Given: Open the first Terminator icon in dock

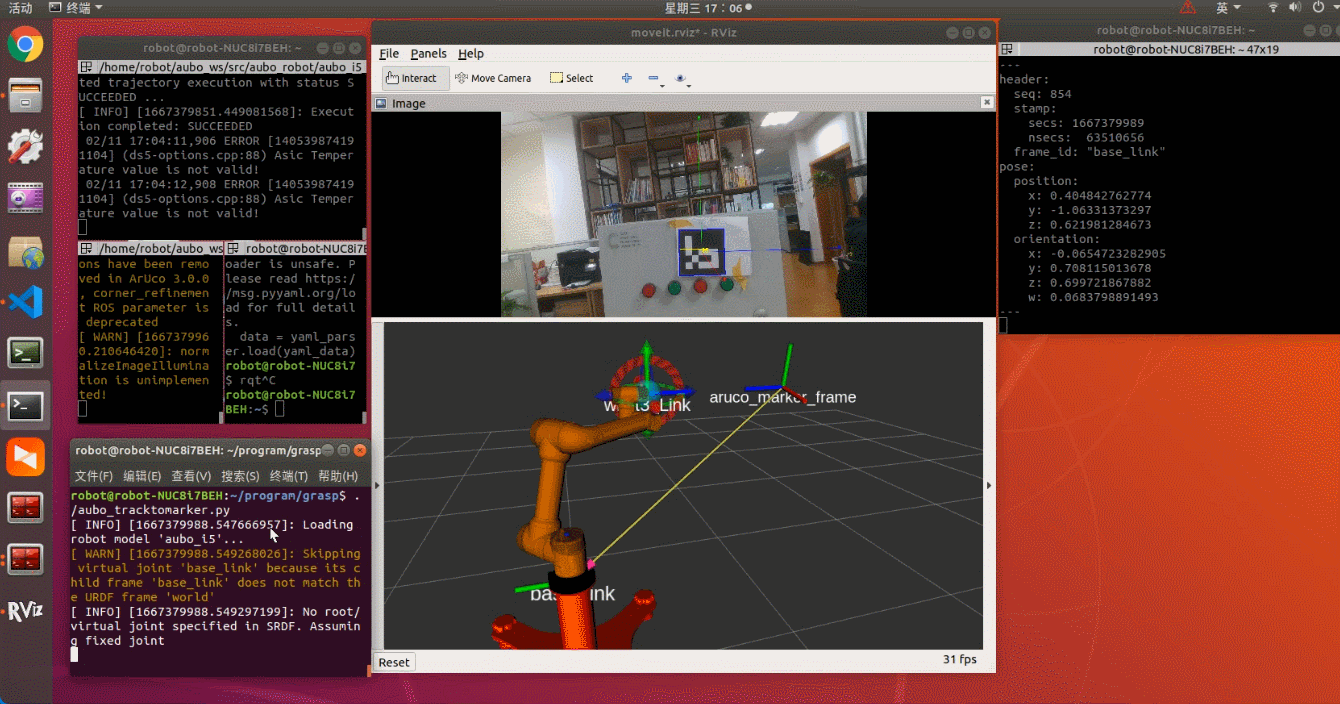Looking at the screenshot, I should [25, 508].
